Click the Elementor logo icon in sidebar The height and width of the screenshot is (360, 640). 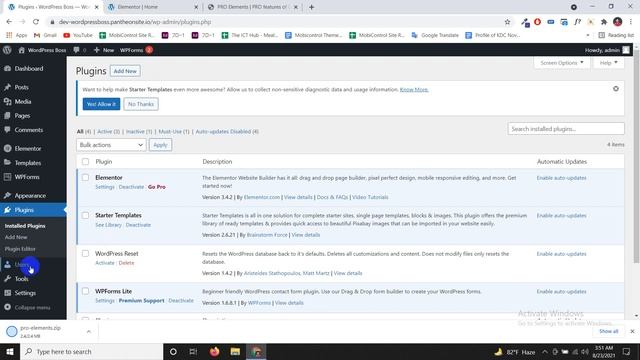click(7, 149)
